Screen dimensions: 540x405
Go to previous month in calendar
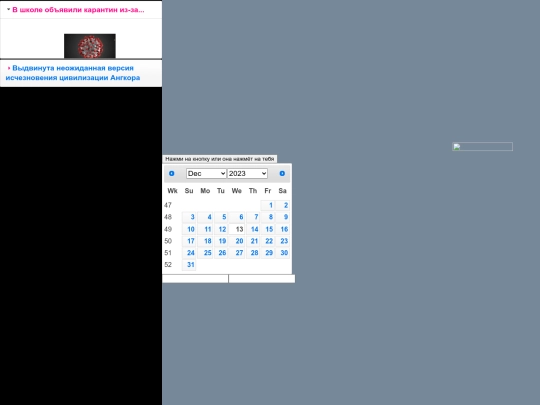point(172,173)
